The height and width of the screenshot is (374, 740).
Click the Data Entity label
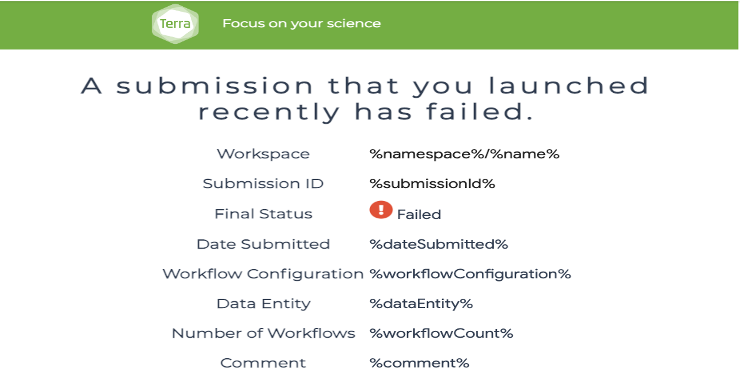tap(263, 304)
